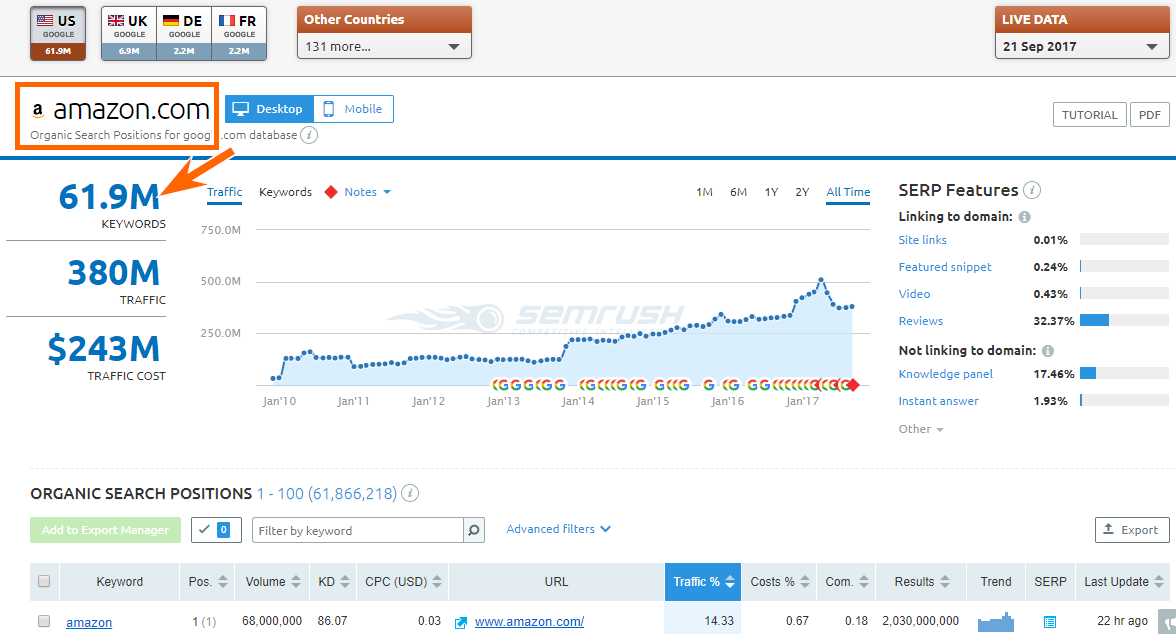Viewport: 1176px width, 634px height.
Task: Sort table by KD column
Action: click(x=333, y=581)
